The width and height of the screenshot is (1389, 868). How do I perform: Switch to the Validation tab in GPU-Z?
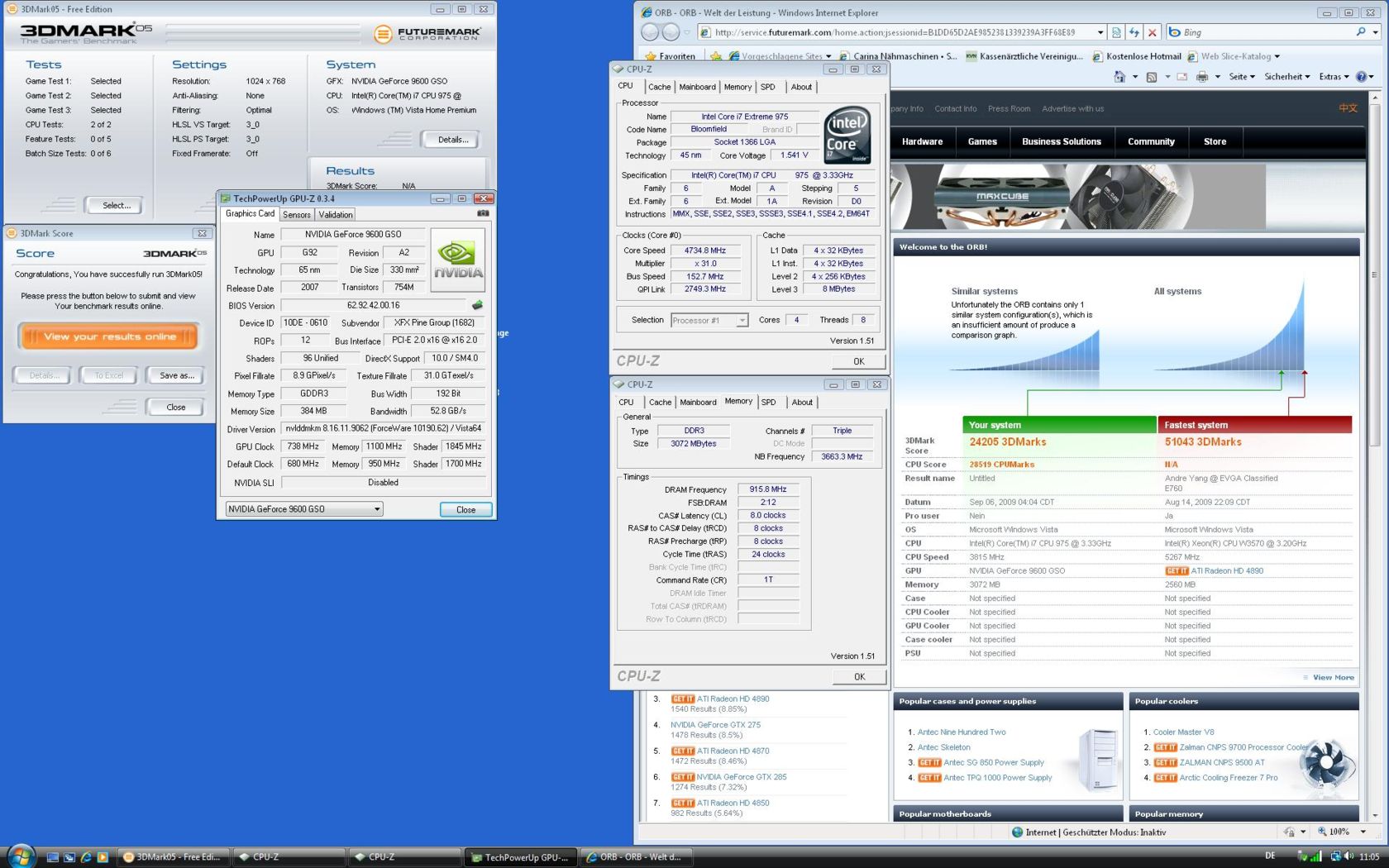[336, 214]
